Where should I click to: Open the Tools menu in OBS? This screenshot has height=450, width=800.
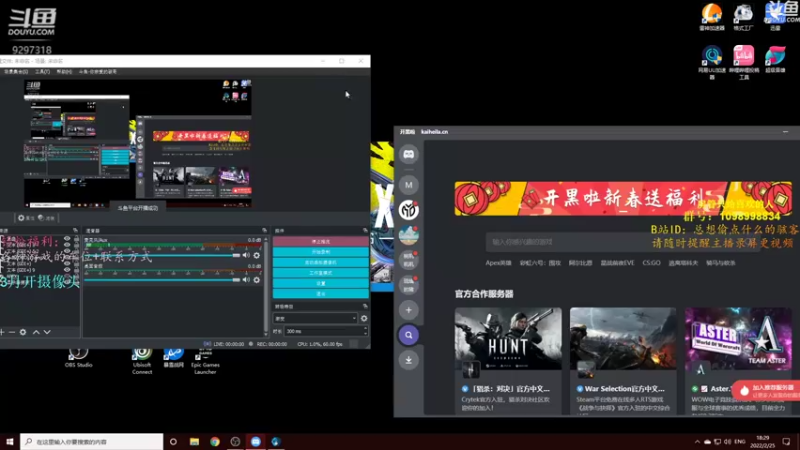tap(43, 72)
